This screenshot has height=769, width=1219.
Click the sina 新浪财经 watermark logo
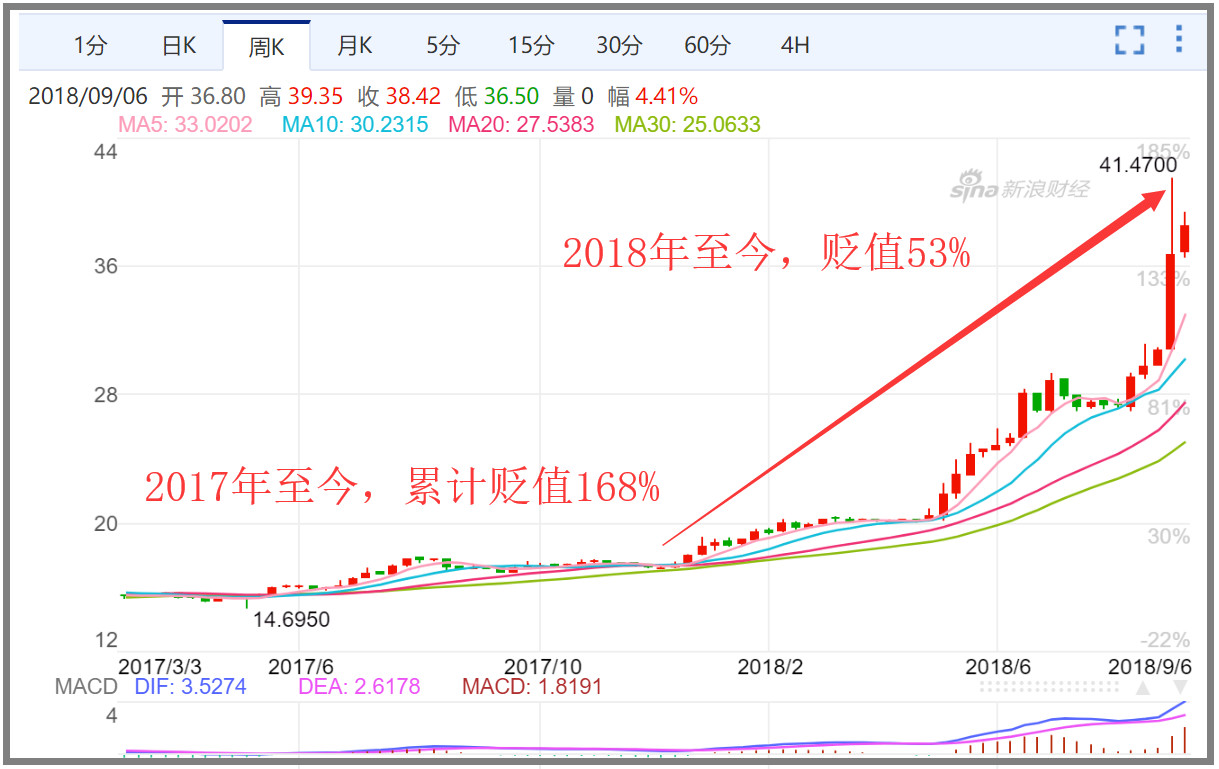point(1020,188)
